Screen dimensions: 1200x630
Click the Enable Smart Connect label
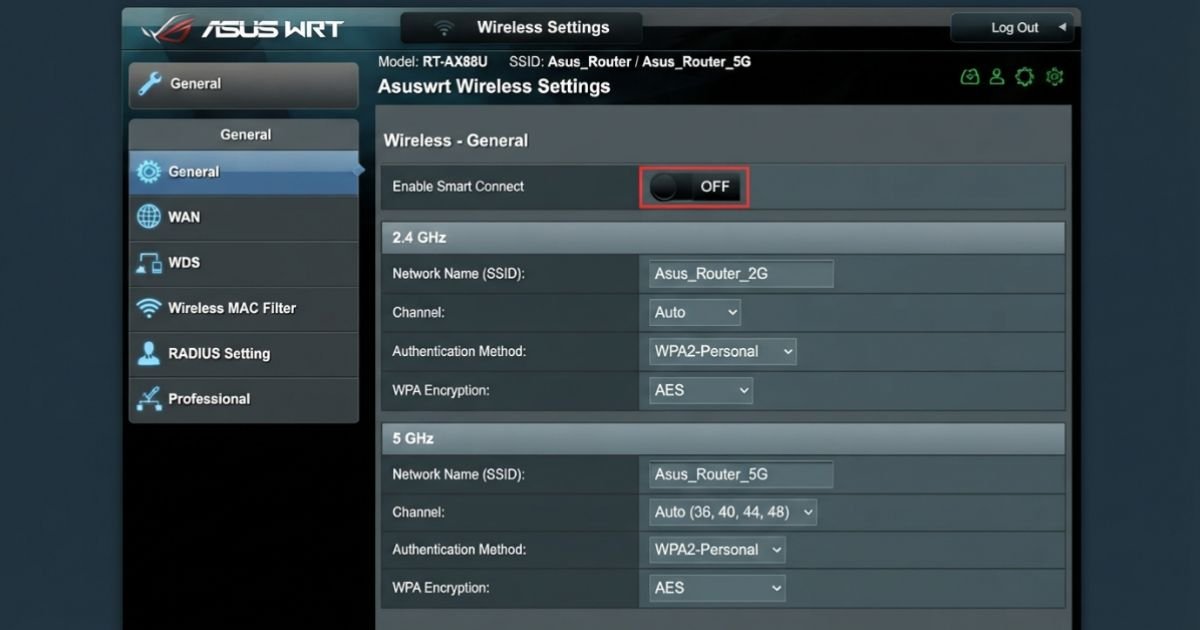[458, 187]
